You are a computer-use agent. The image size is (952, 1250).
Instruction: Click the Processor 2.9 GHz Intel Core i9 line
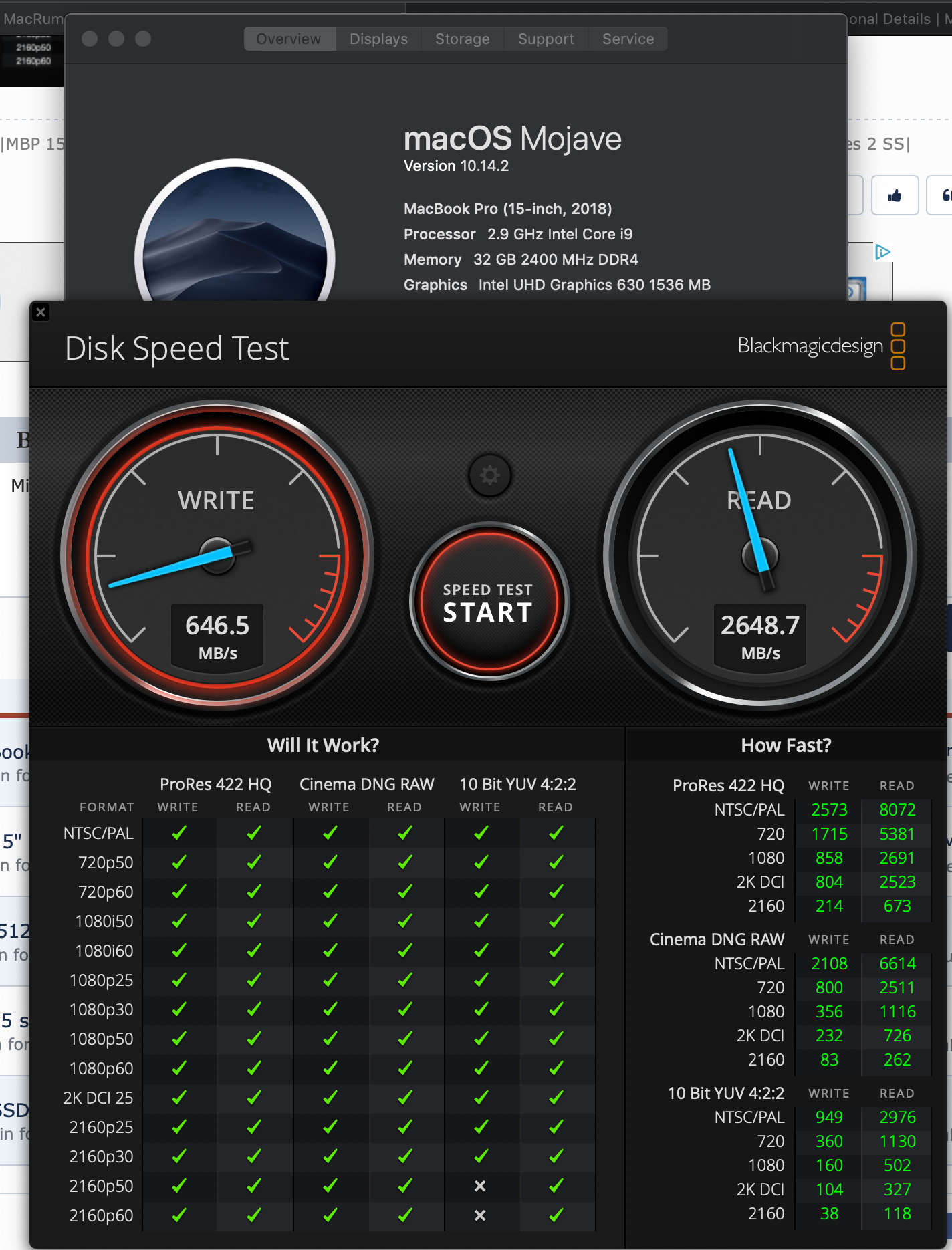coord(518,235)
